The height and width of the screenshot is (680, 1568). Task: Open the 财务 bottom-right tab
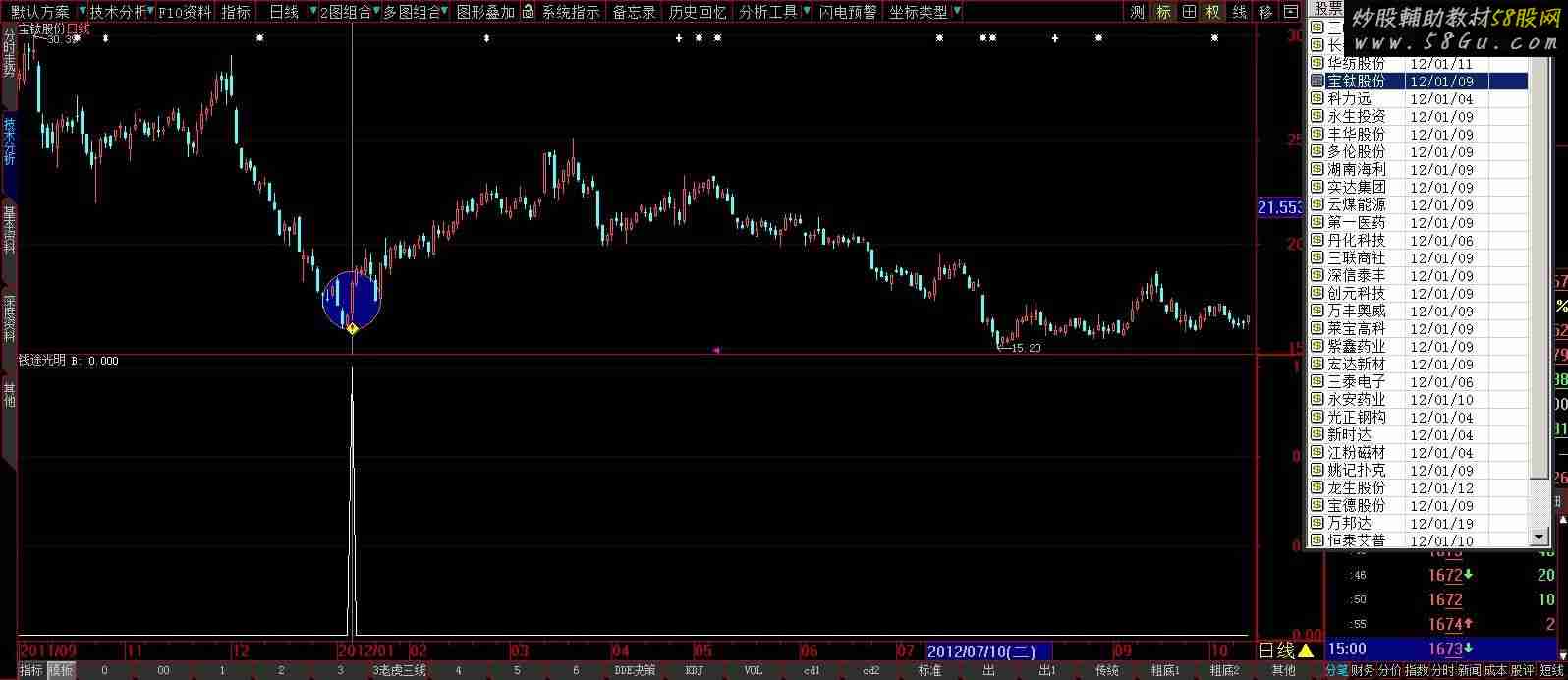click(1363, 671)
